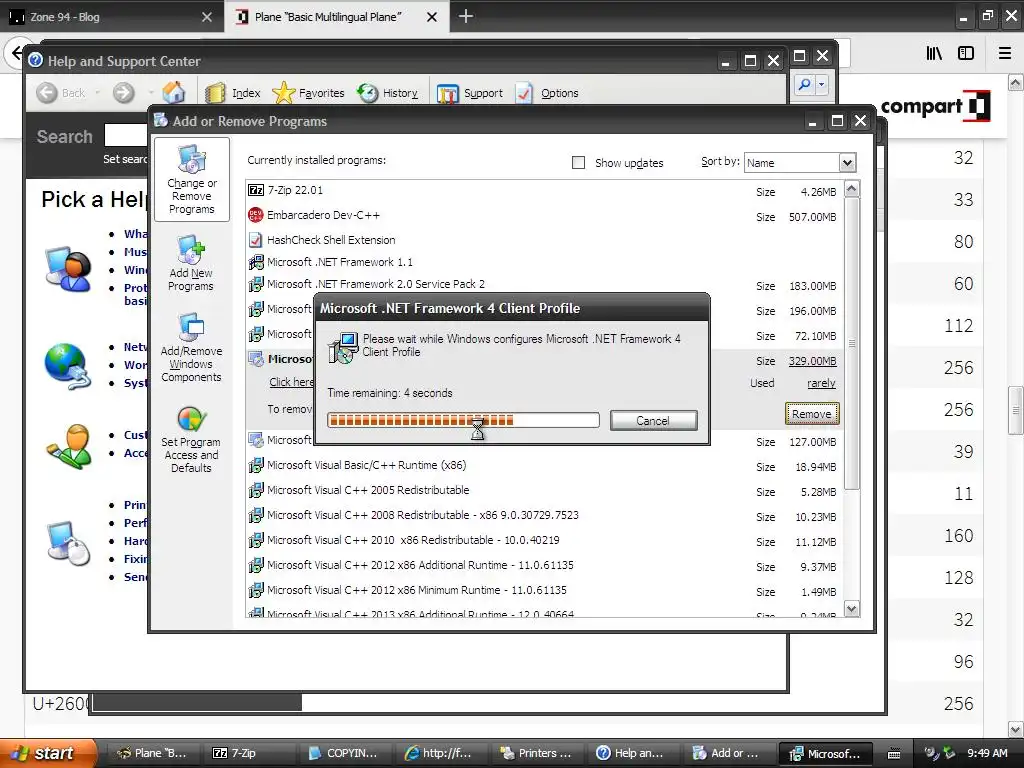Click the Start button

(x=48, y=754)
